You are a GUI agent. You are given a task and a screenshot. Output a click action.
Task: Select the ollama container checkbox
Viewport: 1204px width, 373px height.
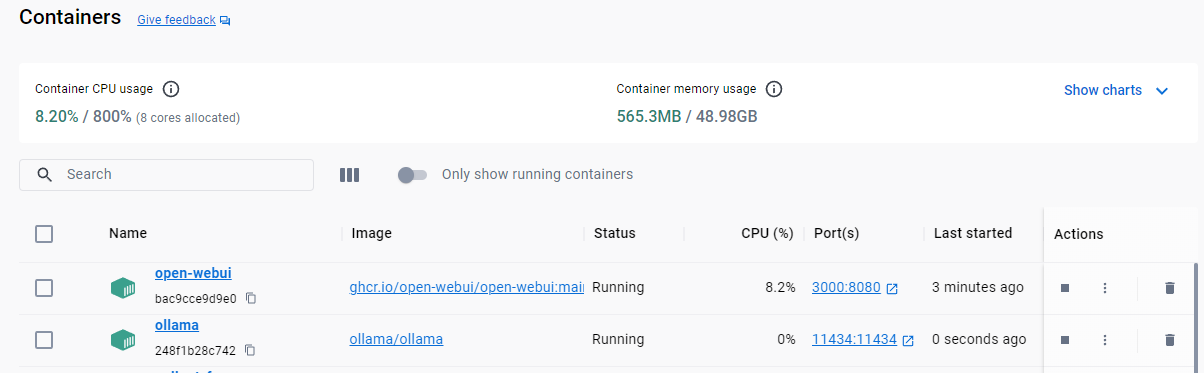[44, 340]
